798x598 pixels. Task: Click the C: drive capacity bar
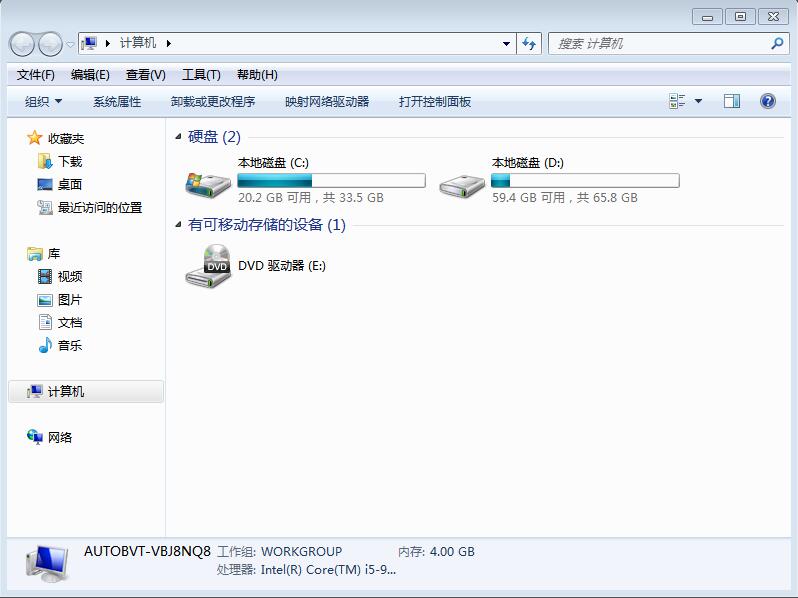coord(331,181)
